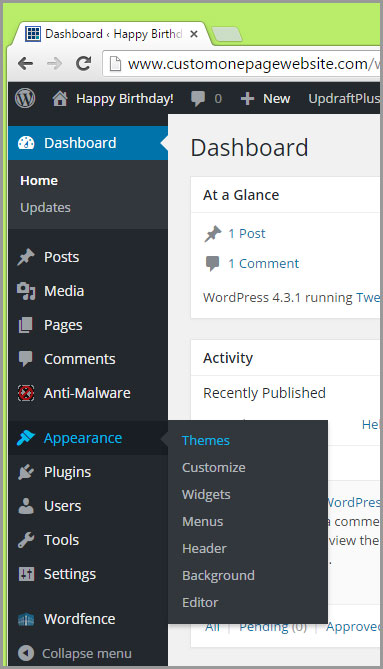Close the Dashboard browser tab
The height and width of the screenshot is (669, 383).
pyautogui.click(x=194, y=34)
